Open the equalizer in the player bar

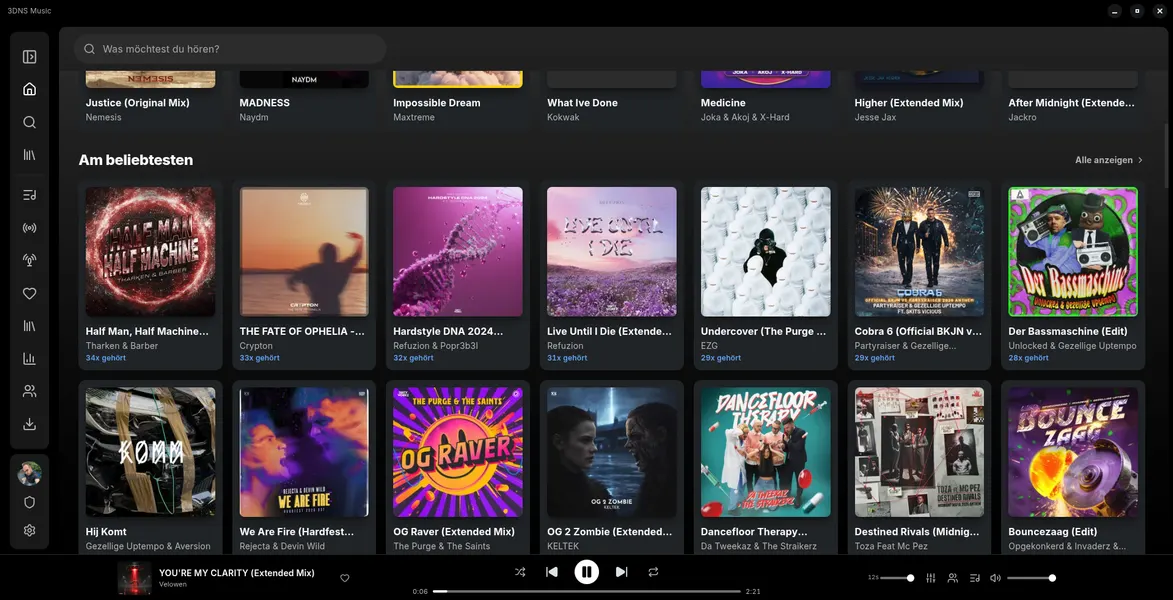tap(931, 578)
